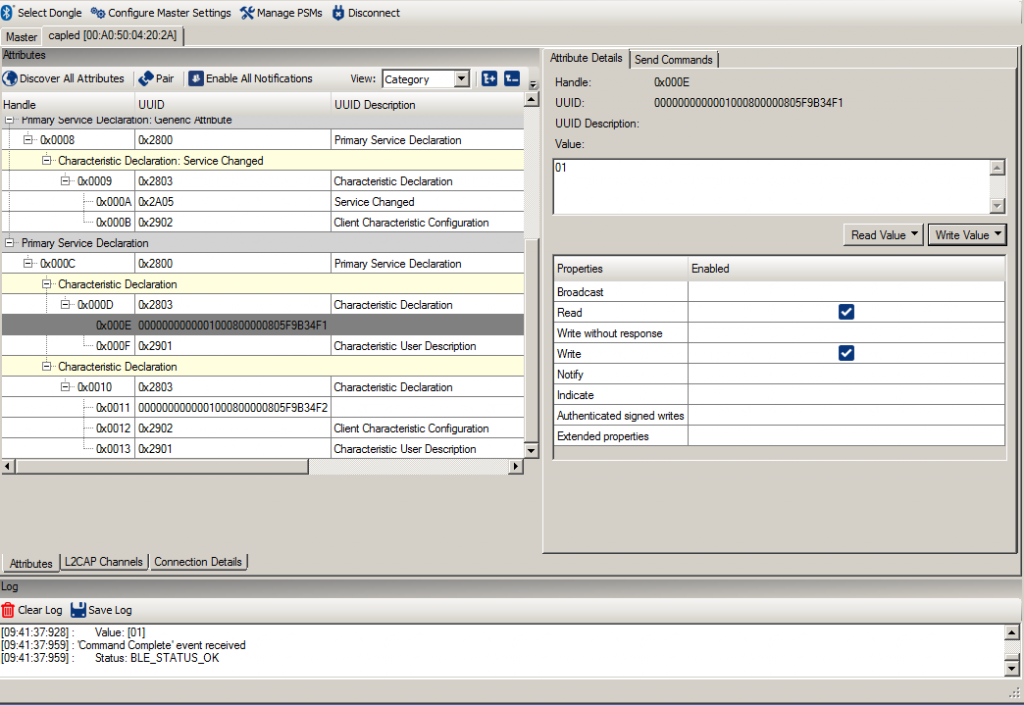The width and height of the screenshot is (1024, 705).
Task: Disable the Write property checkbox
Action: (845, 353)
